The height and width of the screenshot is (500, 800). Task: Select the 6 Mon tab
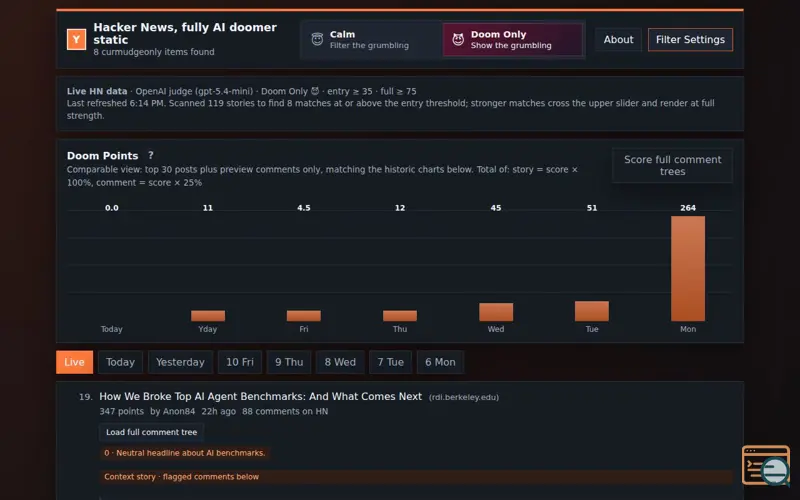point(440,362)
